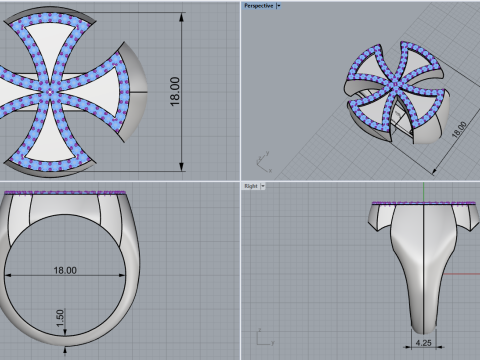Select the vertical 18.00 dimension in the top view

pyautogui.click(x=175, y=92)
